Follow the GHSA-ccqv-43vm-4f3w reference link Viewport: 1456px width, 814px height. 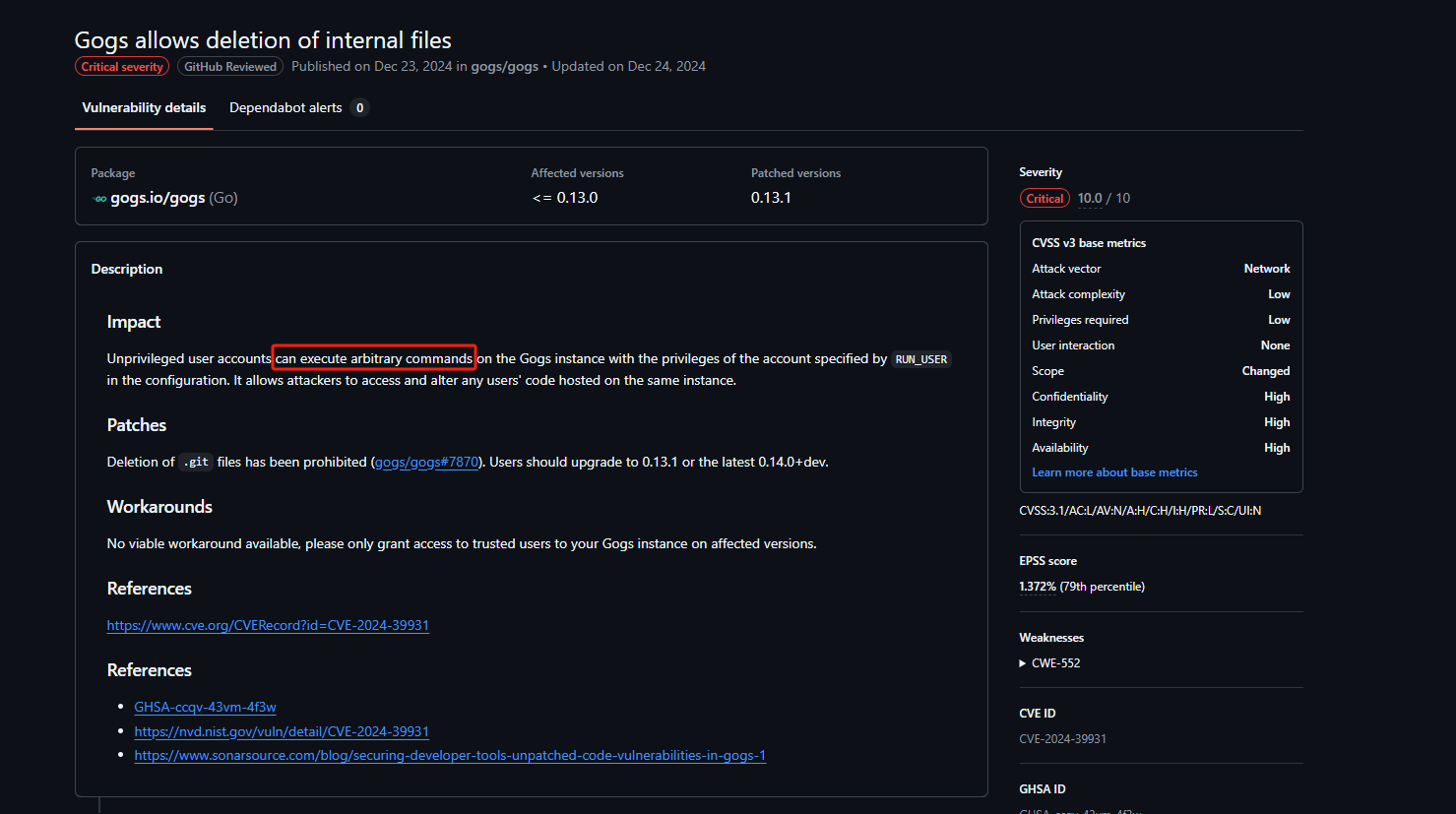point(205,708)
